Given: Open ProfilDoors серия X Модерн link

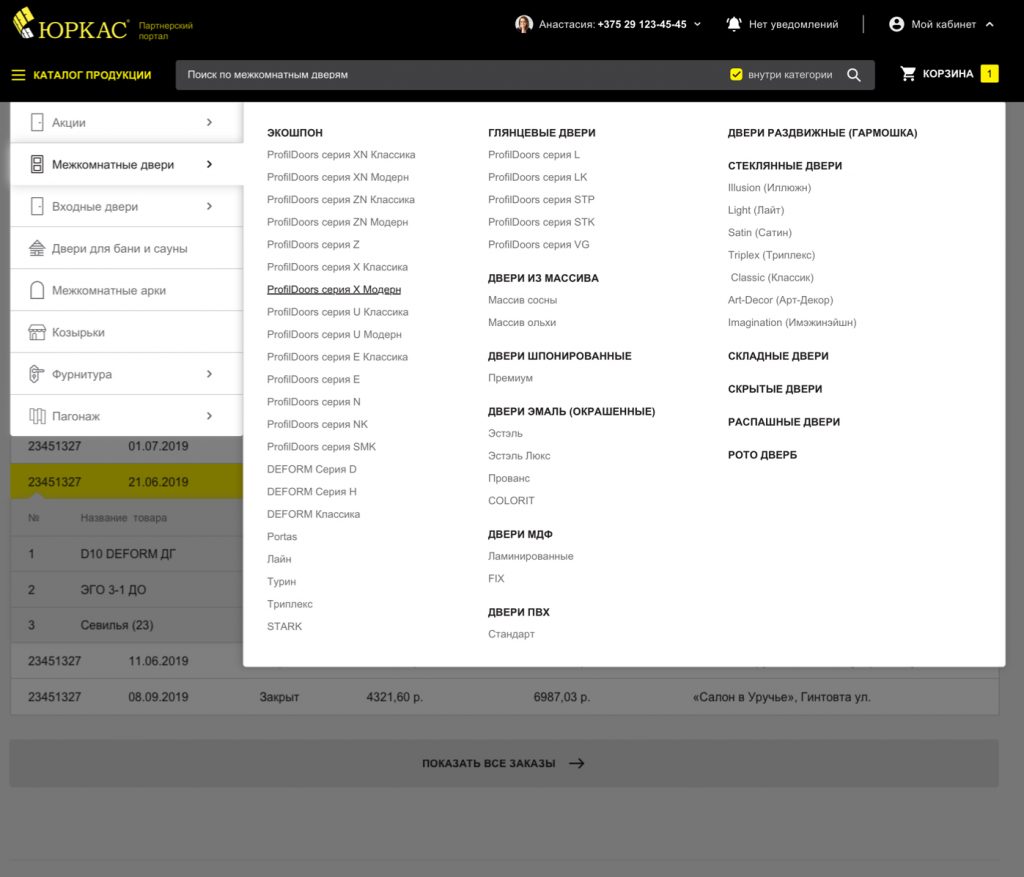Looking at the screenshot, I should (x=334, y=289).
